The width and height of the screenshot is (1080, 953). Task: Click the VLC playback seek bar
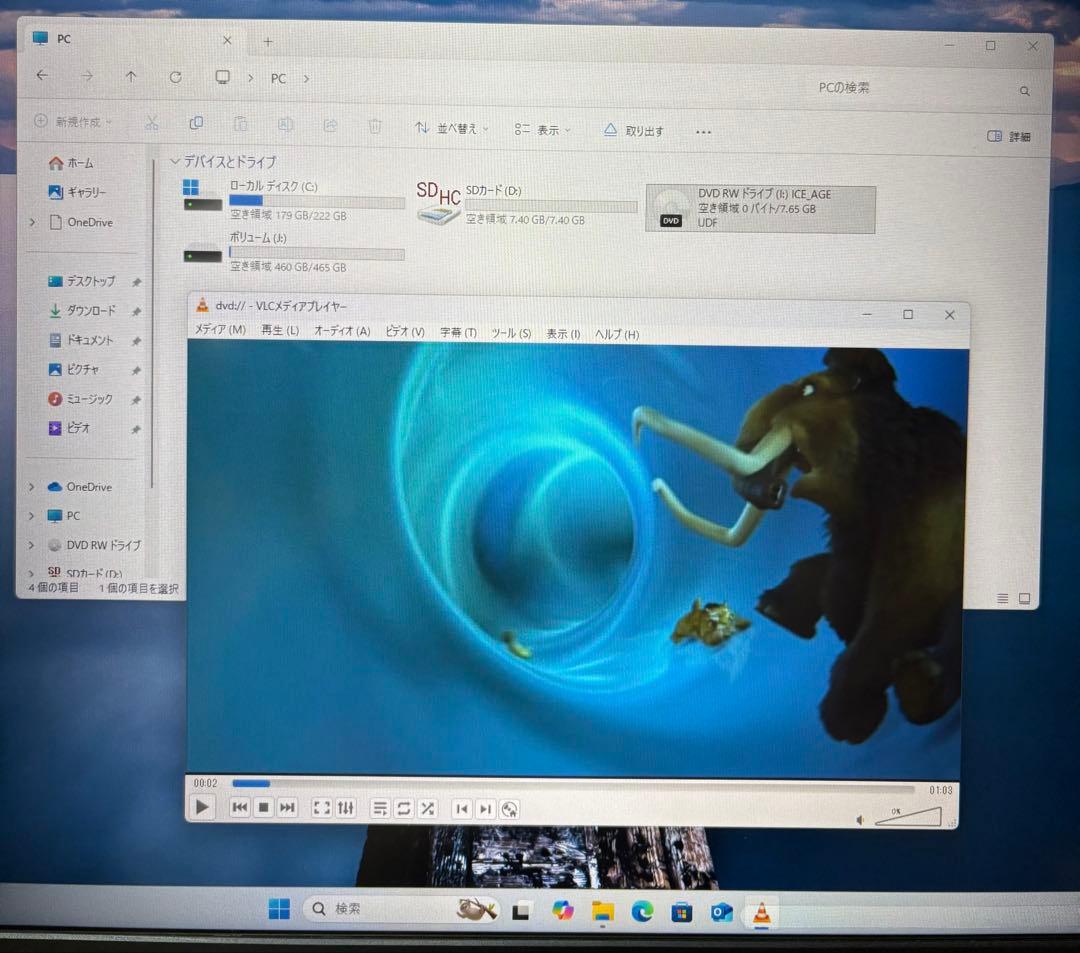point(570,784)
